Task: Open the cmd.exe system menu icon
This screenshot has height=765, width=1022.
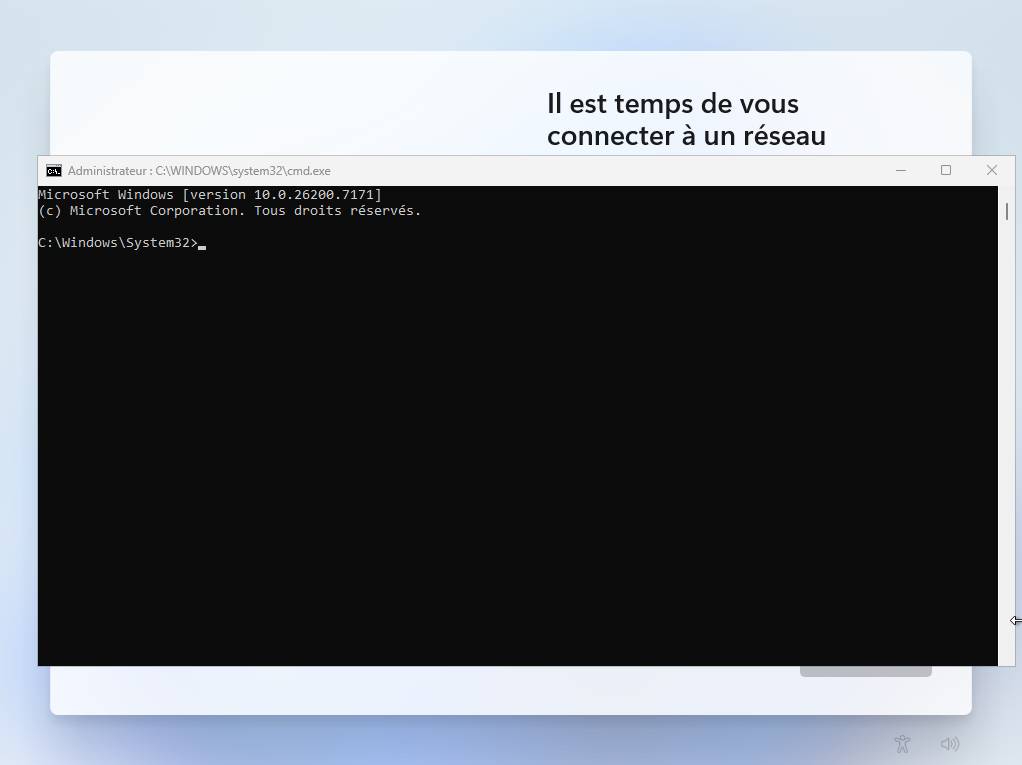Action: tap(53, 171)
